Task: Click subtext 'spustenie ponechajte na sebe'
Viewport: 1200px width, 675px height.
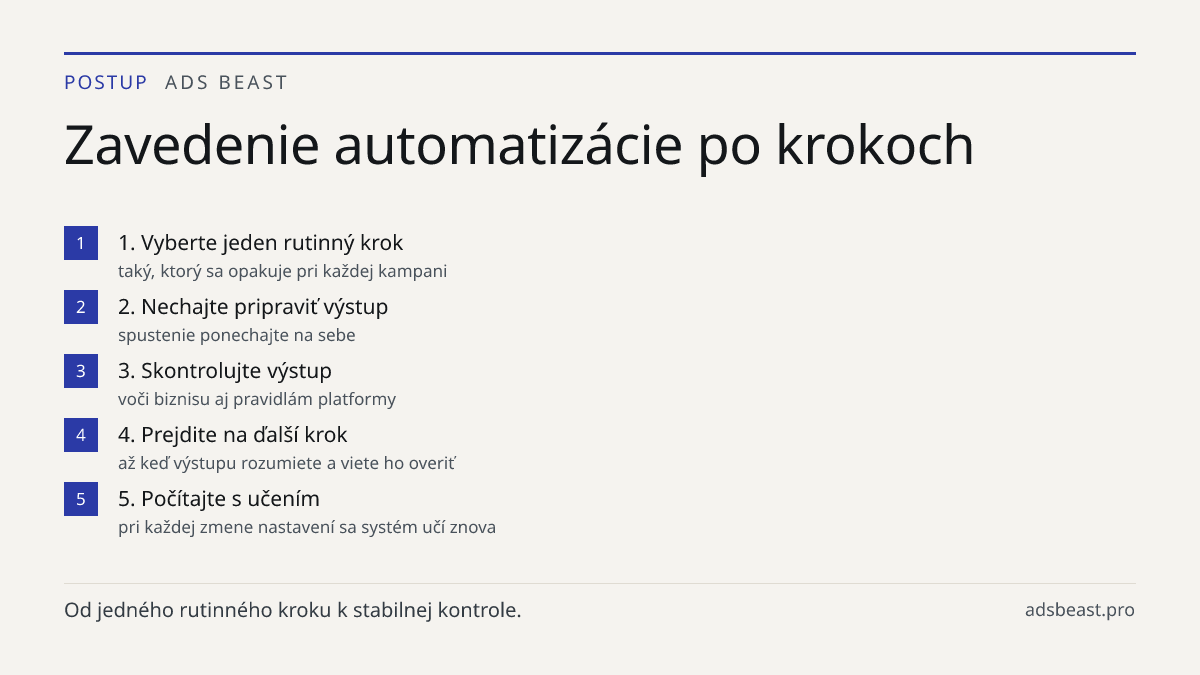Action: click(237, 335)
